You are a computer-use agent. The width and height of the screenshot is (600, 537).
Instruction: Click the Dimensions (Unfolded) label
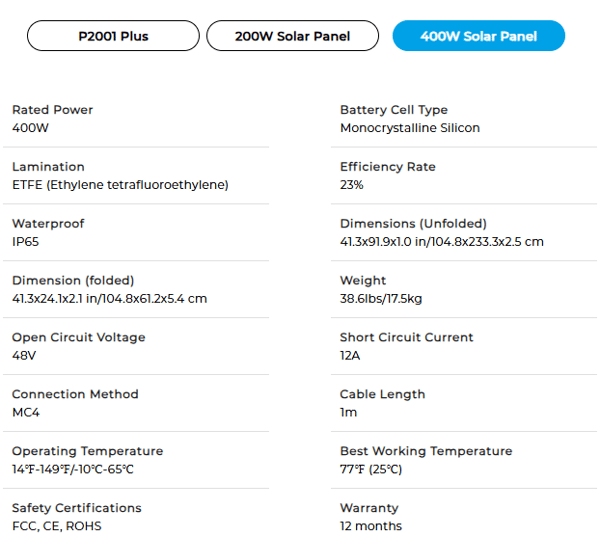[x=413, y=224]
